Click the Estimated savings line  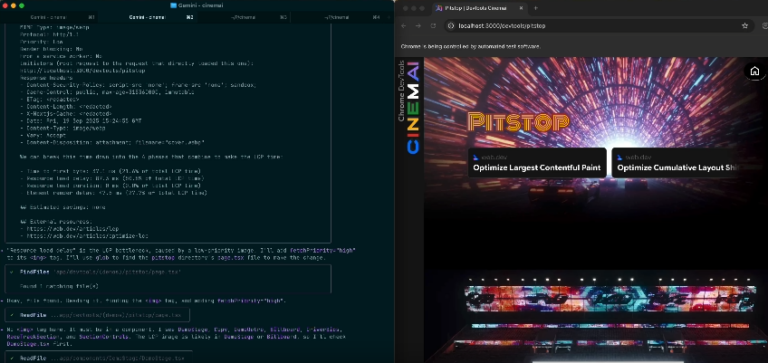(63, 207)
